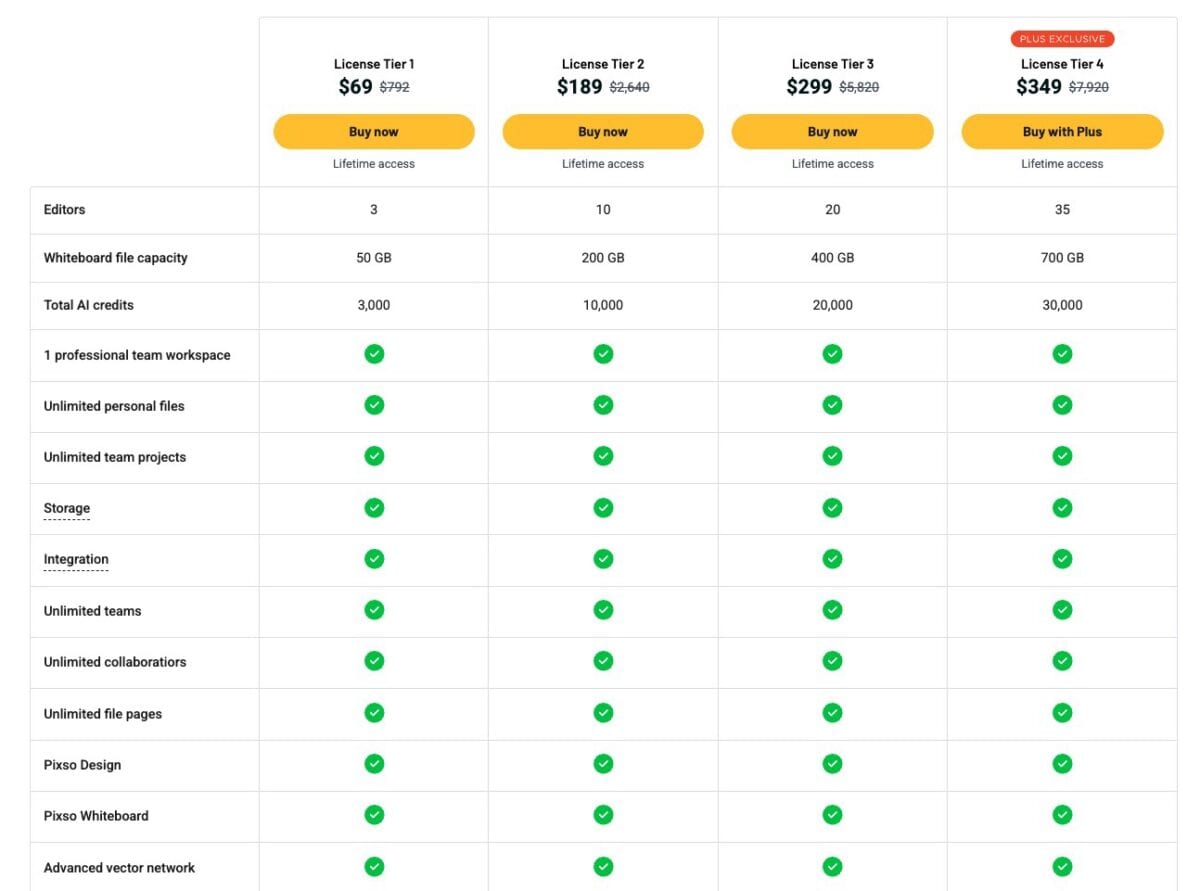Click Buy now for License Tier 3

coord(832,131)
